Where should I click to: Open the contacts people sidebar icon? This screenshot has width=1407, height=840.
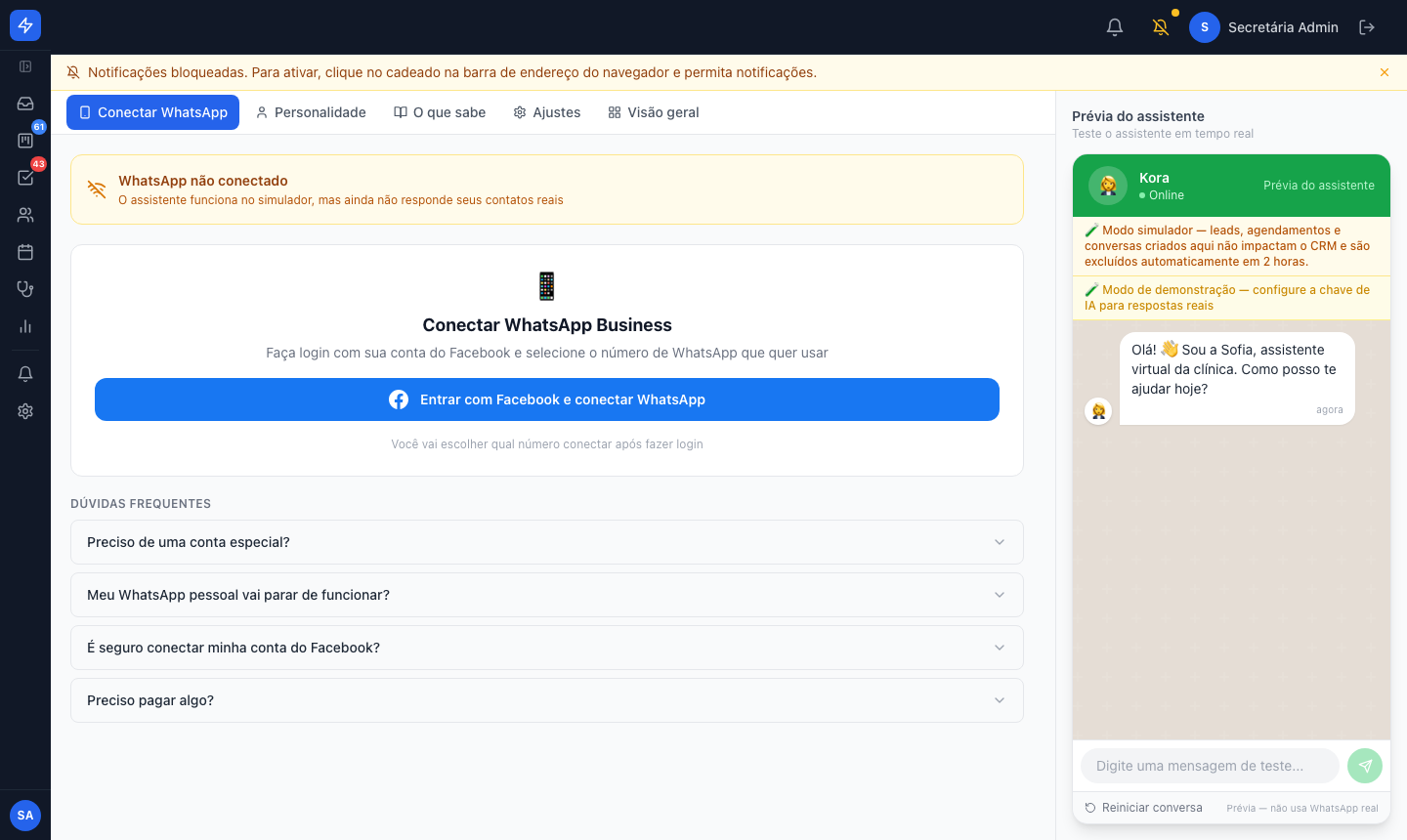pos(25,215)
